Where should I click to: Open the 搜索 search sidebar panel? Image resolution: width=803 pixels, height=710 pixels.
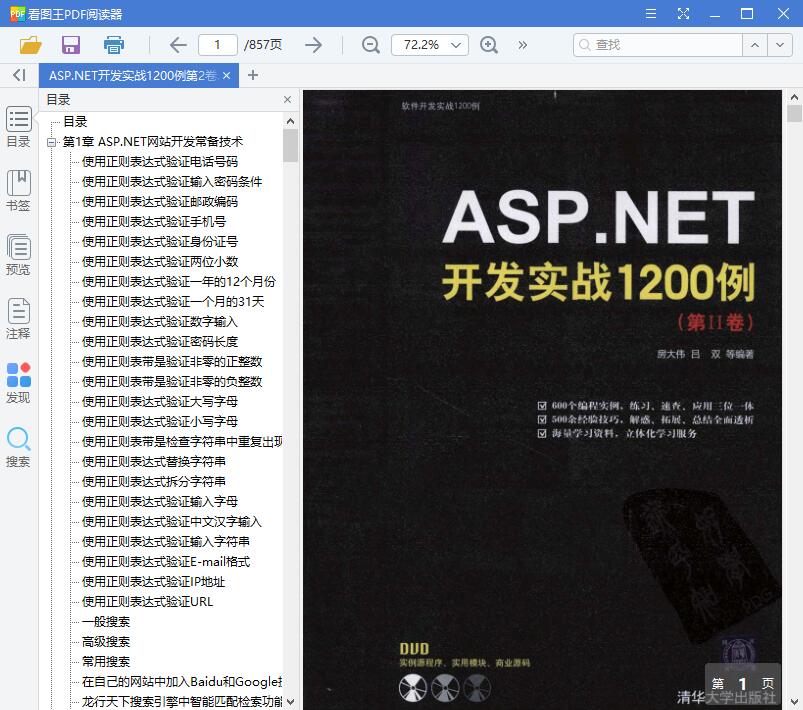[18, 447]
